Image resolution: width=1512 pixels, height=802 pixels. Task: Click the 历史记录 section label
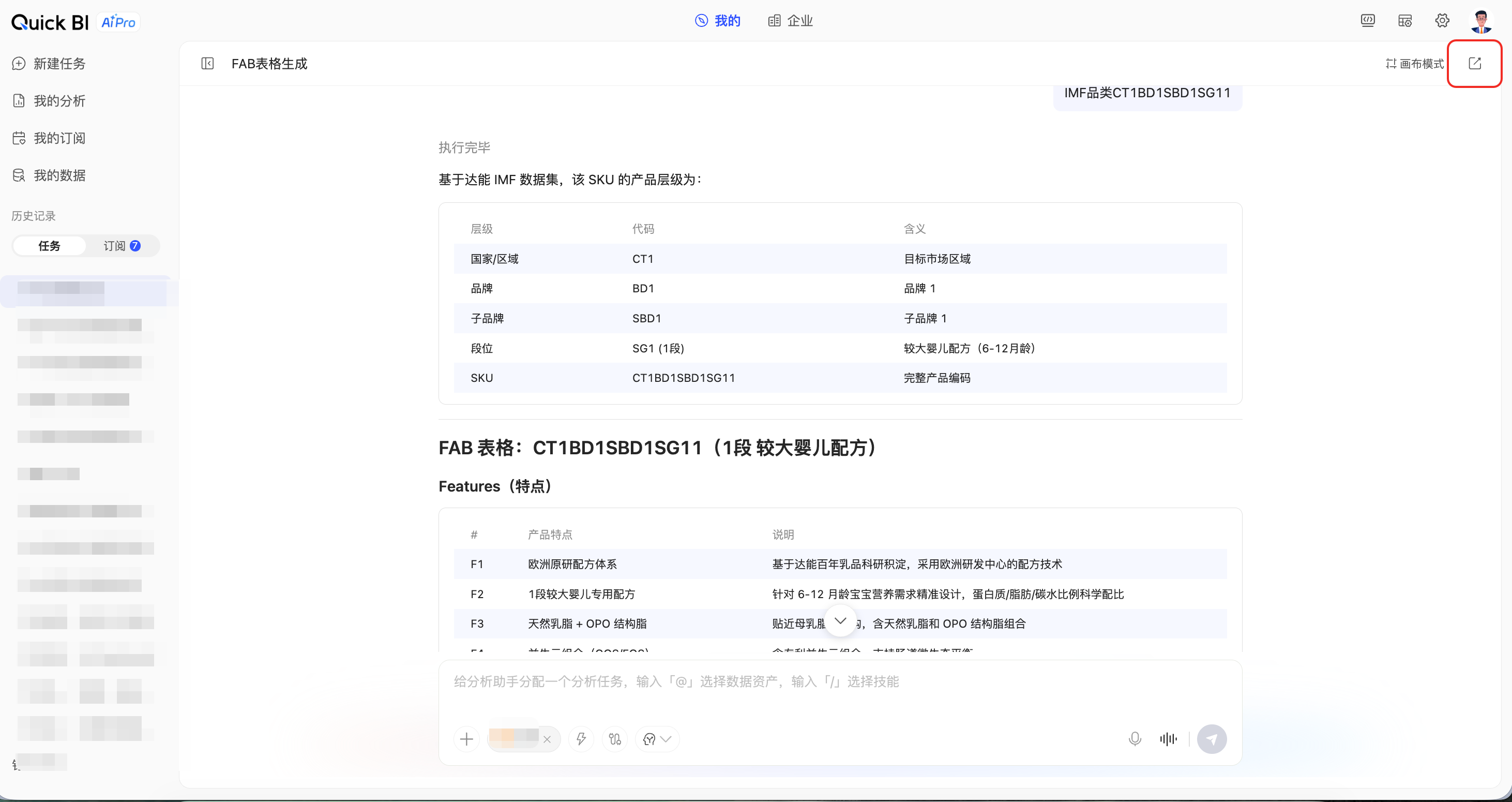click(x=34, y=216)
